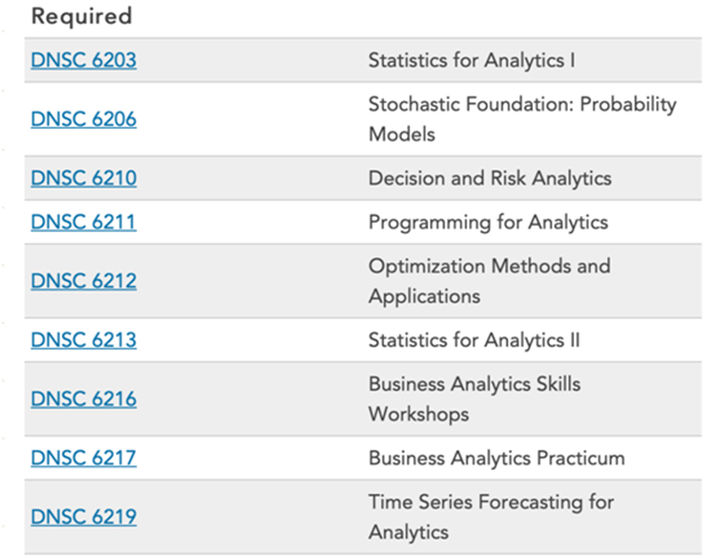This screenshot has height=558, width=720.
Task: Follow the DNSC 6210 link
Action: pos(84,178)
